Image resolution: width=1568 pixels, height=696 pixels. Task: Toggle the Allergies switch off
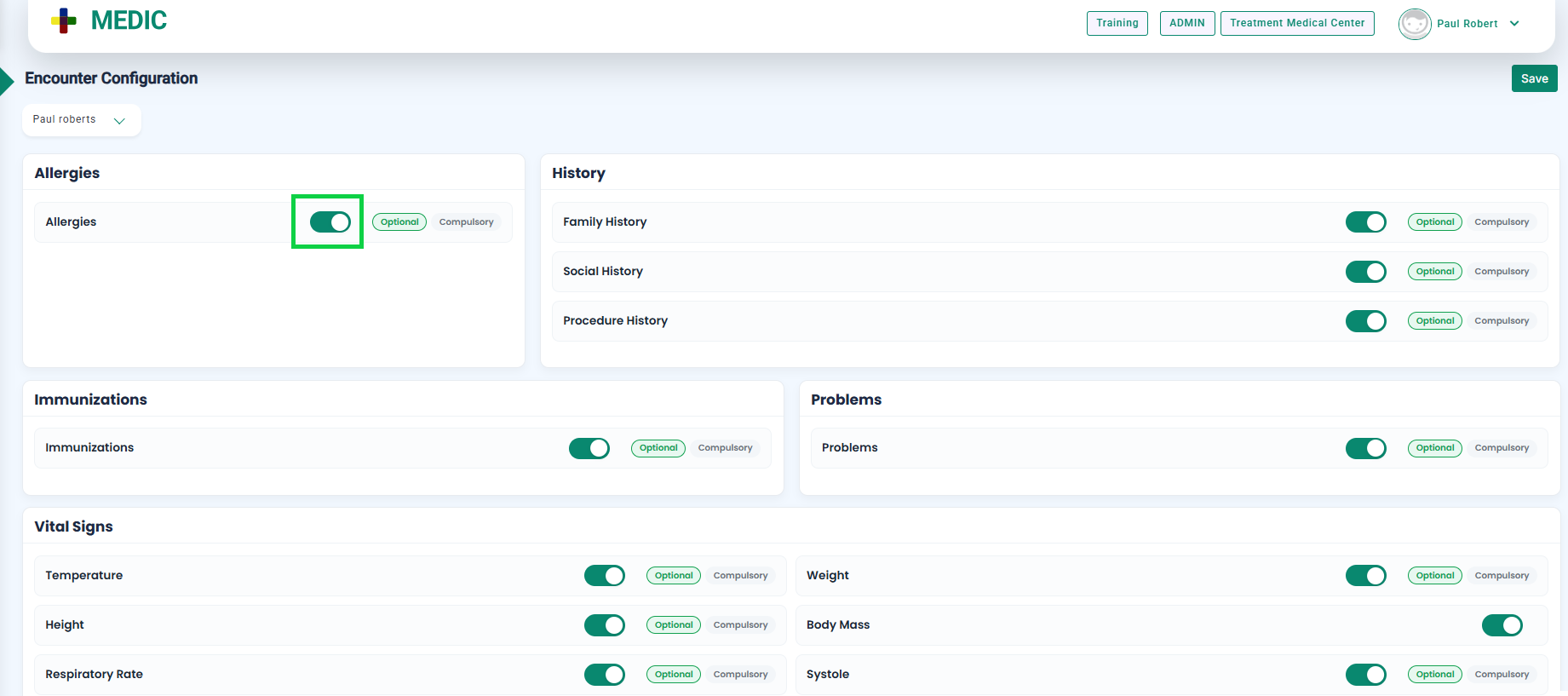coord(330,222)
